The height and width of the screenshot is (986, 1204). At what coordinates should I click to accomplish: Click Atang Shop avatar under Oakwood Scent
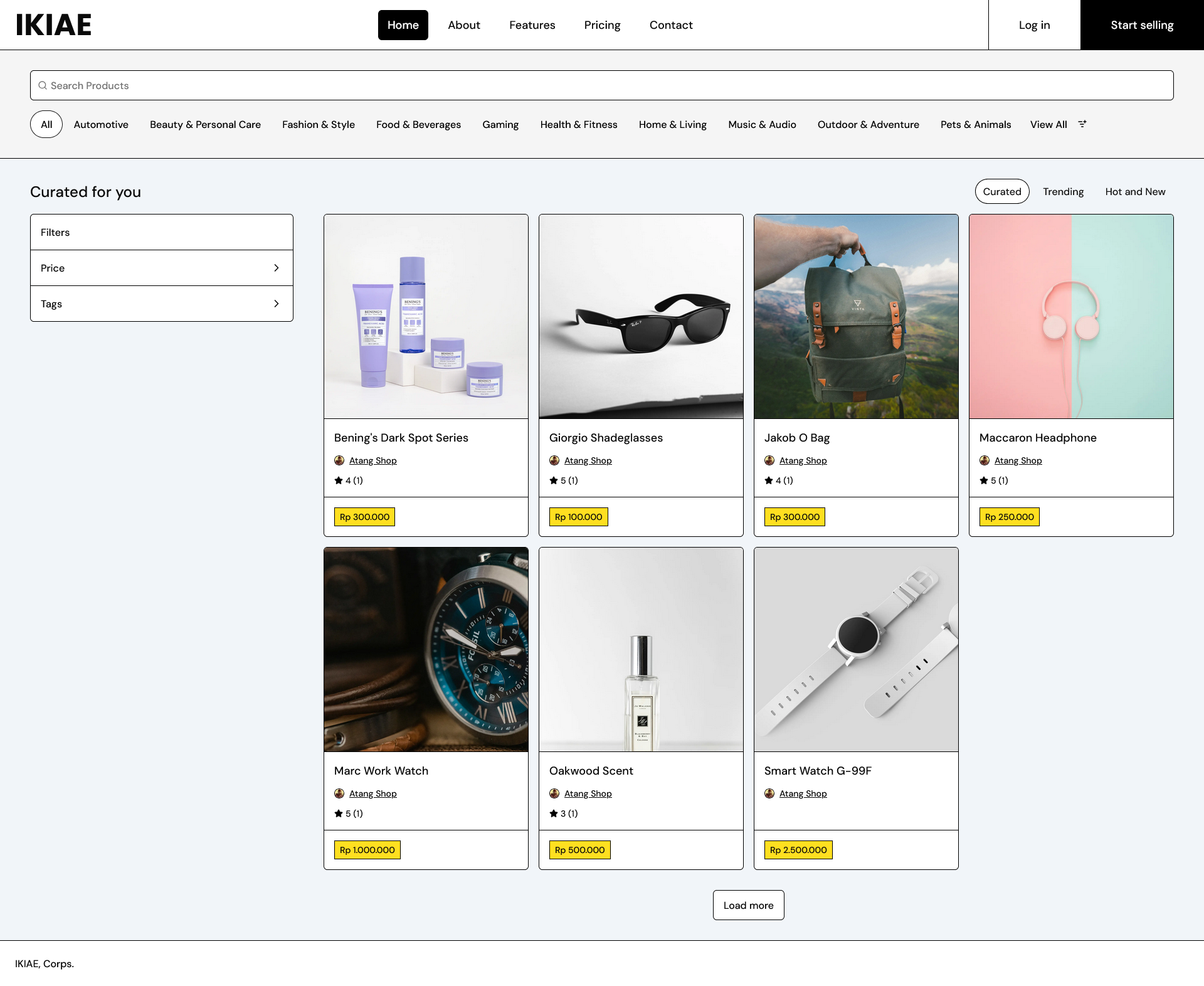click(554, 793)
